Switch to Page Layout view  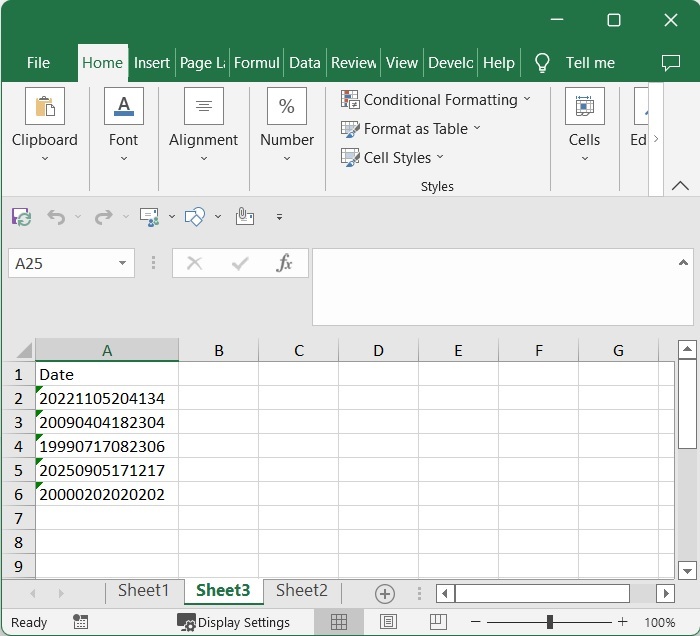(387, 622)
